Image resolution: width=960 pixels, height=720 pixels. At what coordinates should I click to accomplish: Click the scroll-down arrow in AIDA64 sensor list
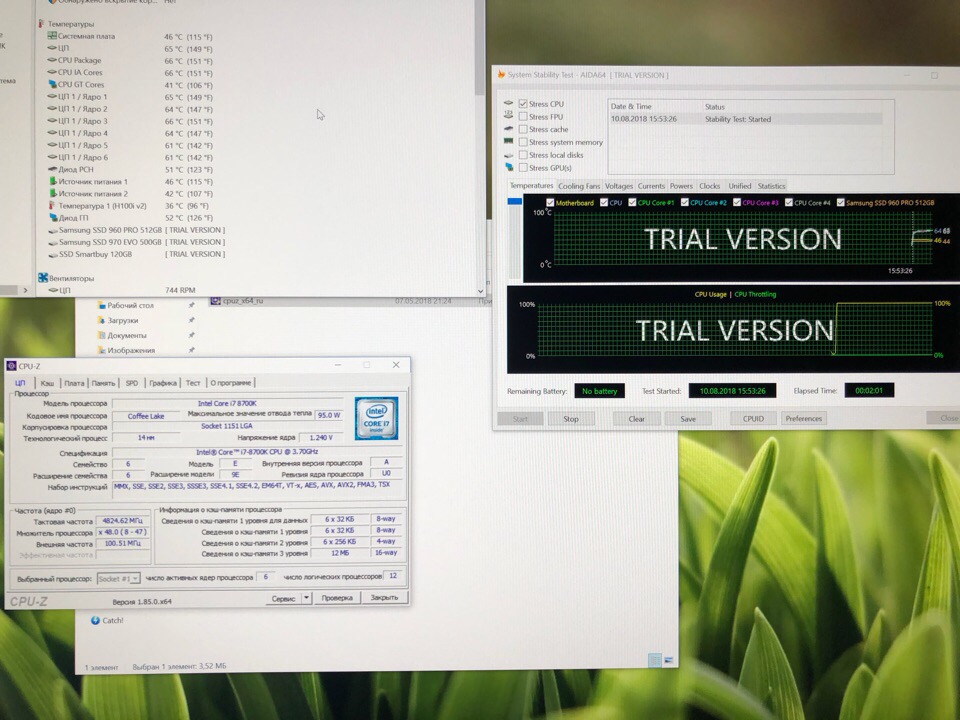(x=480, y=291)
